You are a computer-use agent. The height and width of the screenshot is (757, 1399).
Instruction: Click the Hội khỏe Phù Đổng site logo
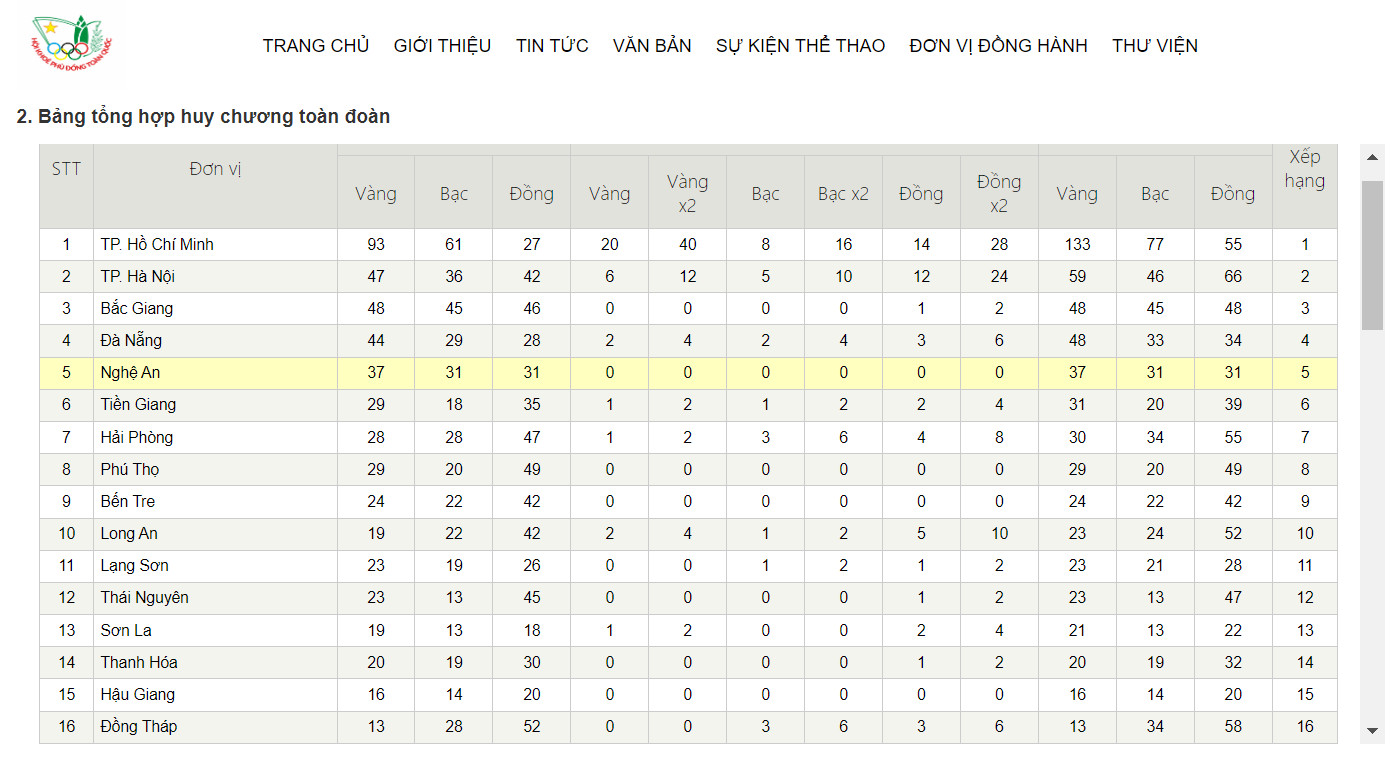pos(73,46)
